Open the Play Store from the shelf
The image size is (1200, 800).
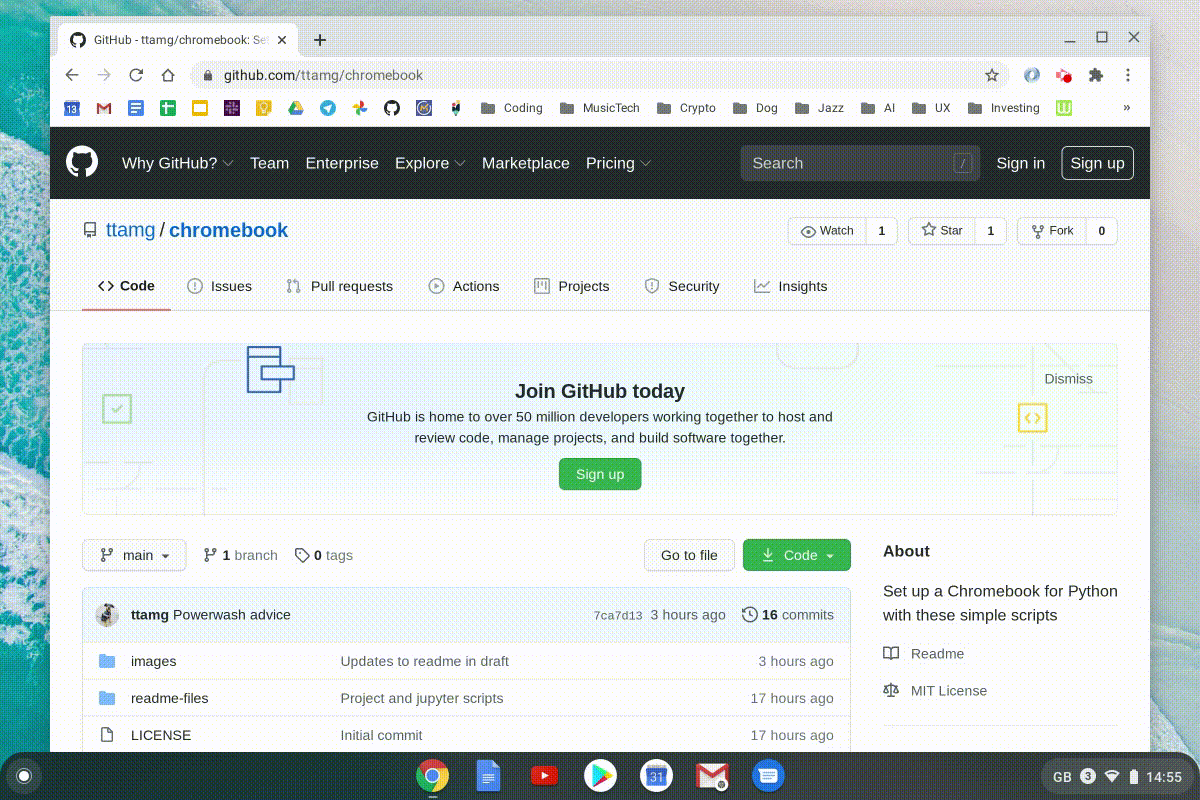pos(600,775)
